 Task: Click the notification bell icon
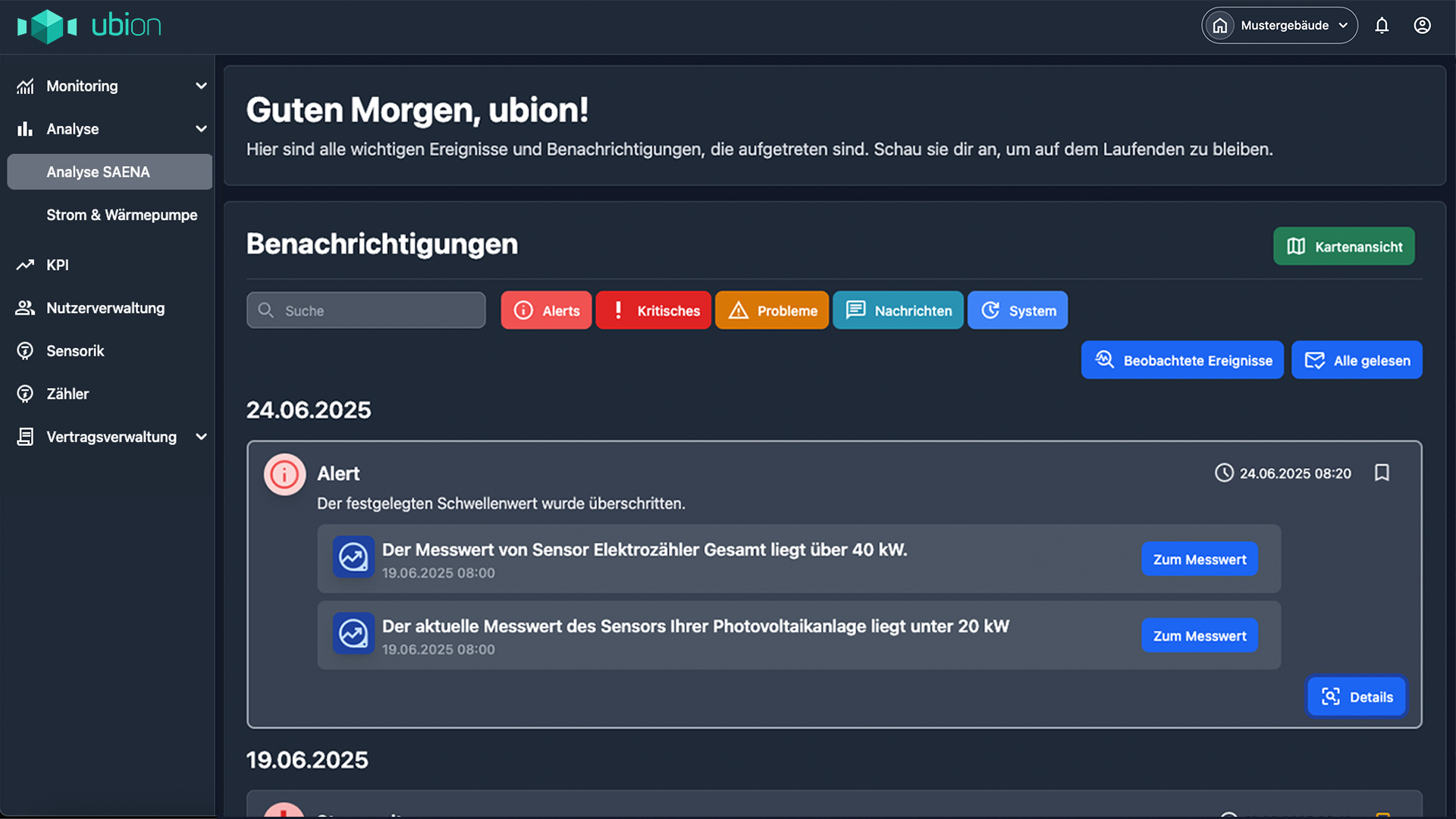click(x=1382, y=26)
